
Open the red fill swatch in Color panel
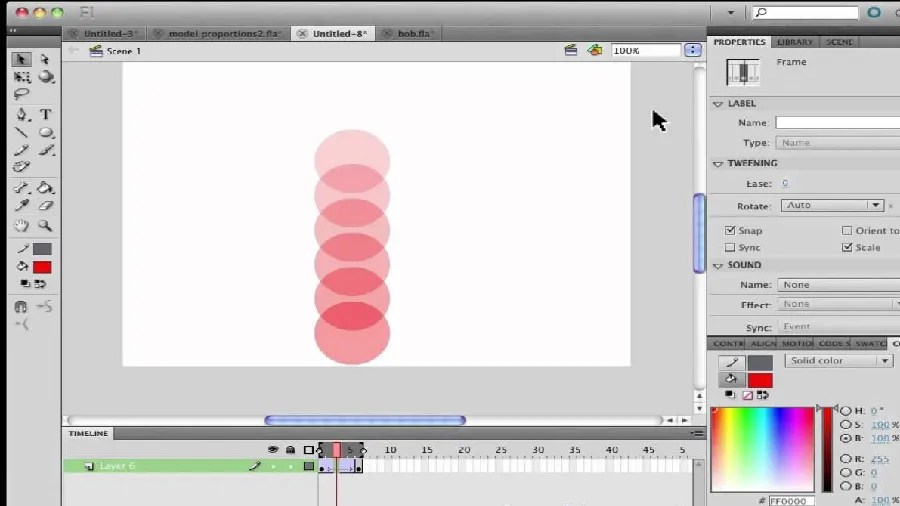click(760, 380)
